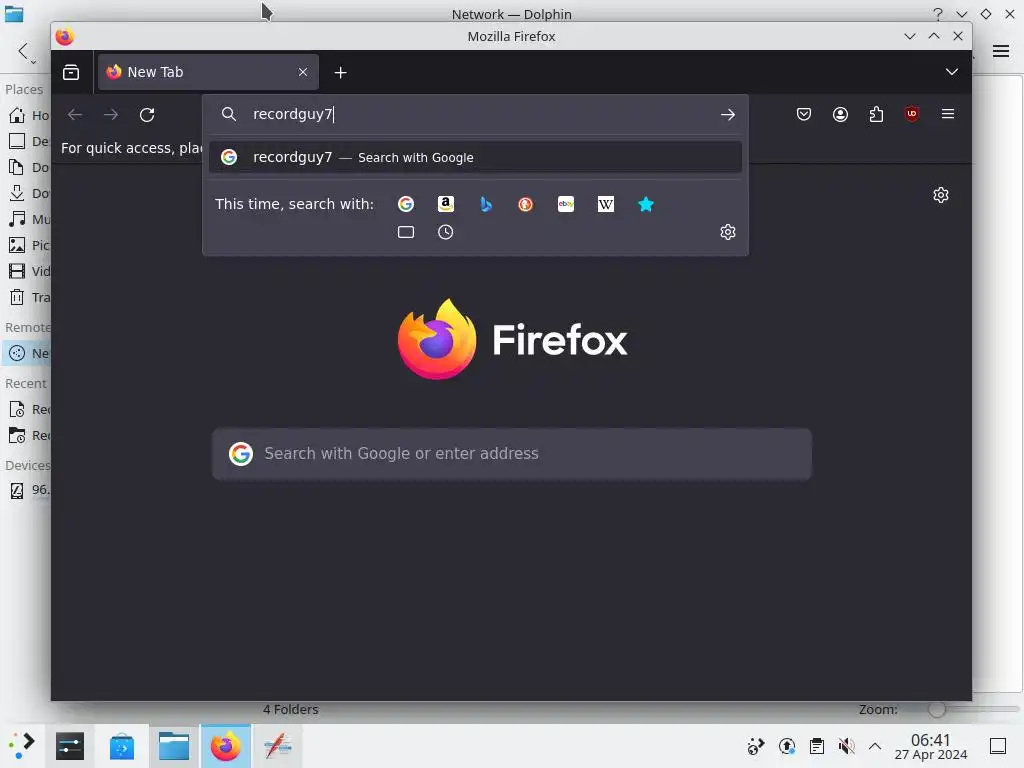Go back in the Dolphin window
This screenshot has width=1024, height=768.
pos(24,51)
